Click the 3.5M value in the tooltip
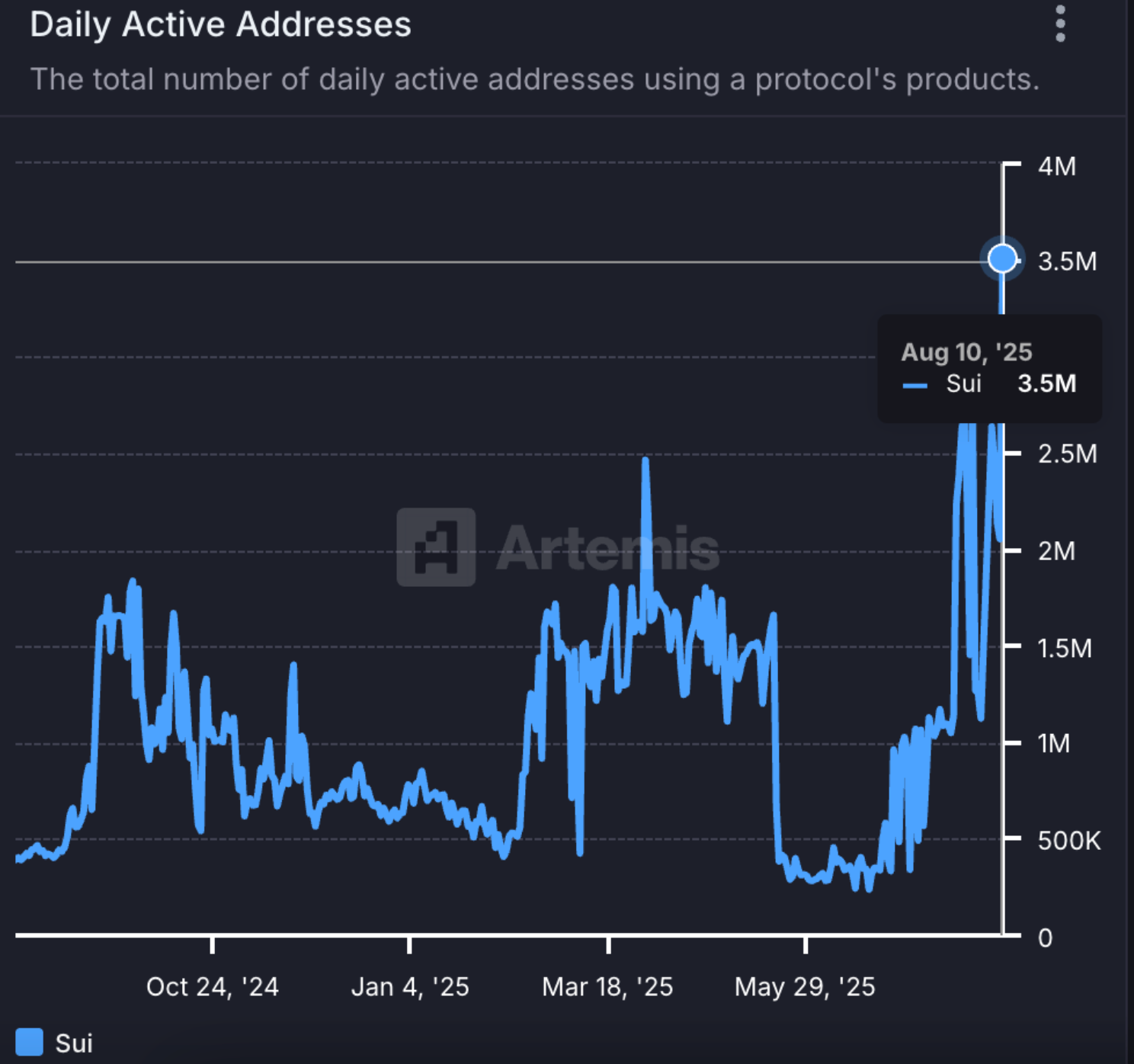The height and width of the screenshot is (1064, 1134). [x=1047, y=383]
